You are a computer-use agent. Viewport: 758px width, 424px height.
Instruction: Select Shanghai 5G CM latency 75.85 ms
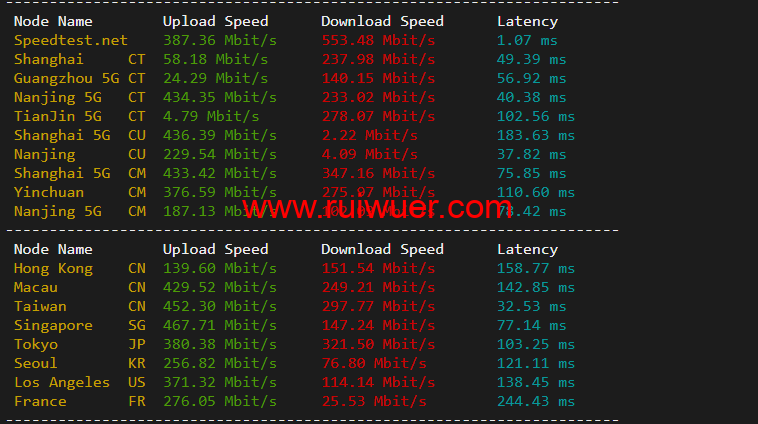point(531,173)
